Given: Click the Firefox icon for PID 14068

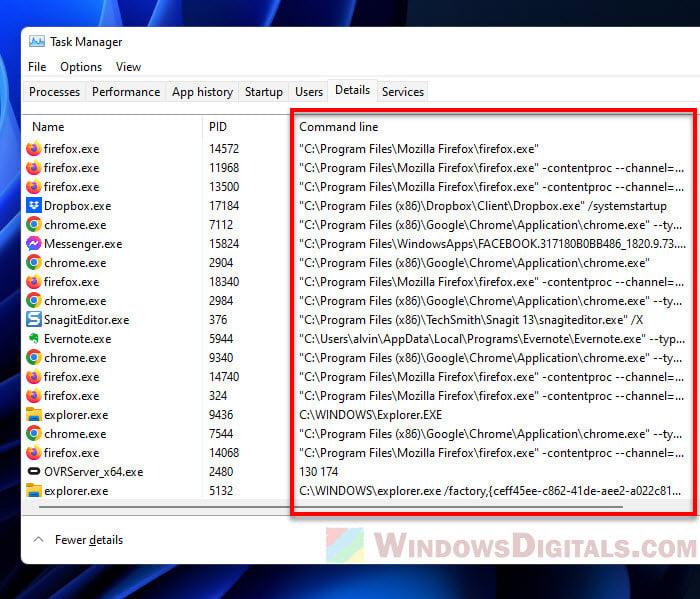Looking at the screenshot, I should [33, 453].
